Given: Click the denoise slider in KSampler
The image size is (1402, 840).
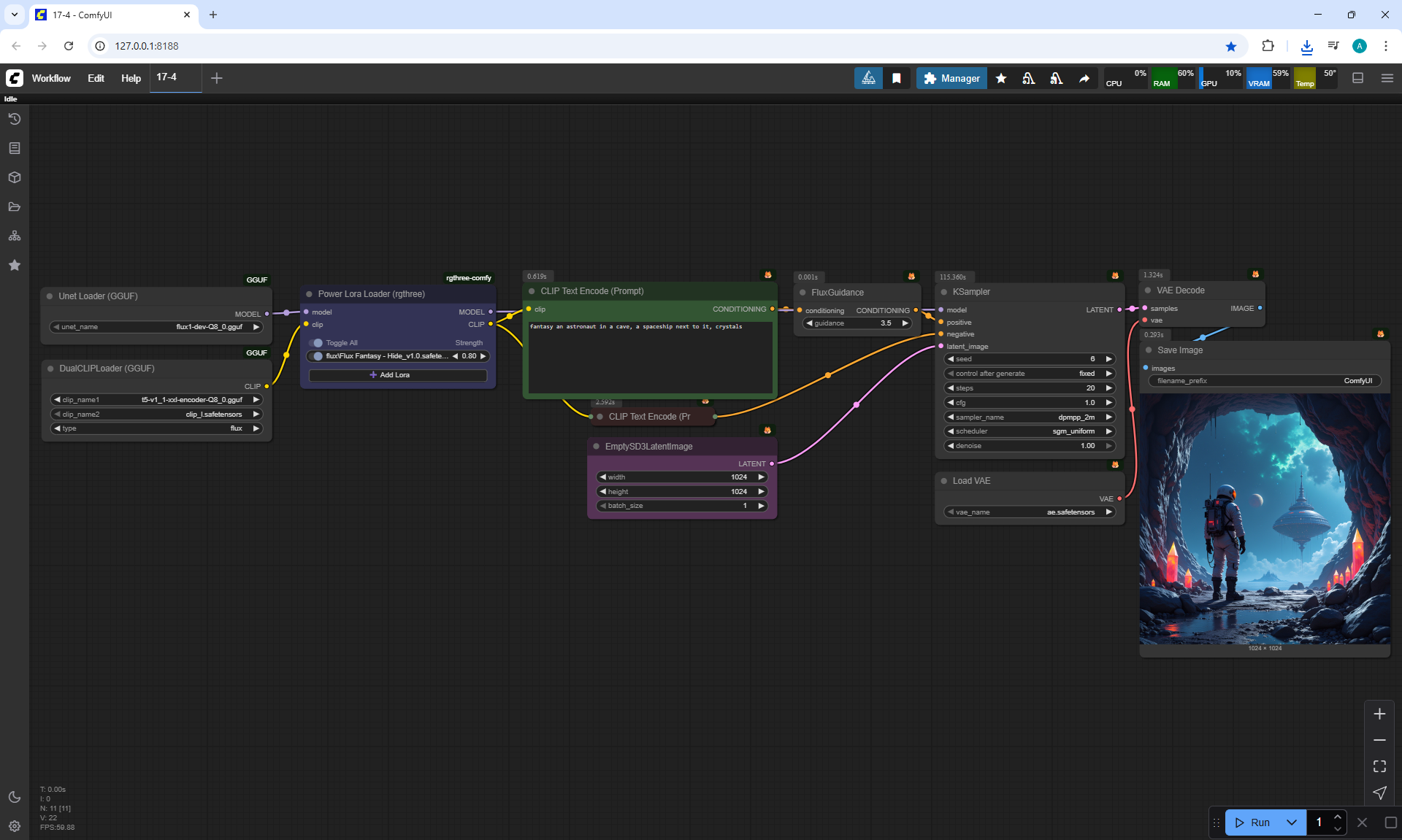Looking at the screenshot, I should 1029,446.
